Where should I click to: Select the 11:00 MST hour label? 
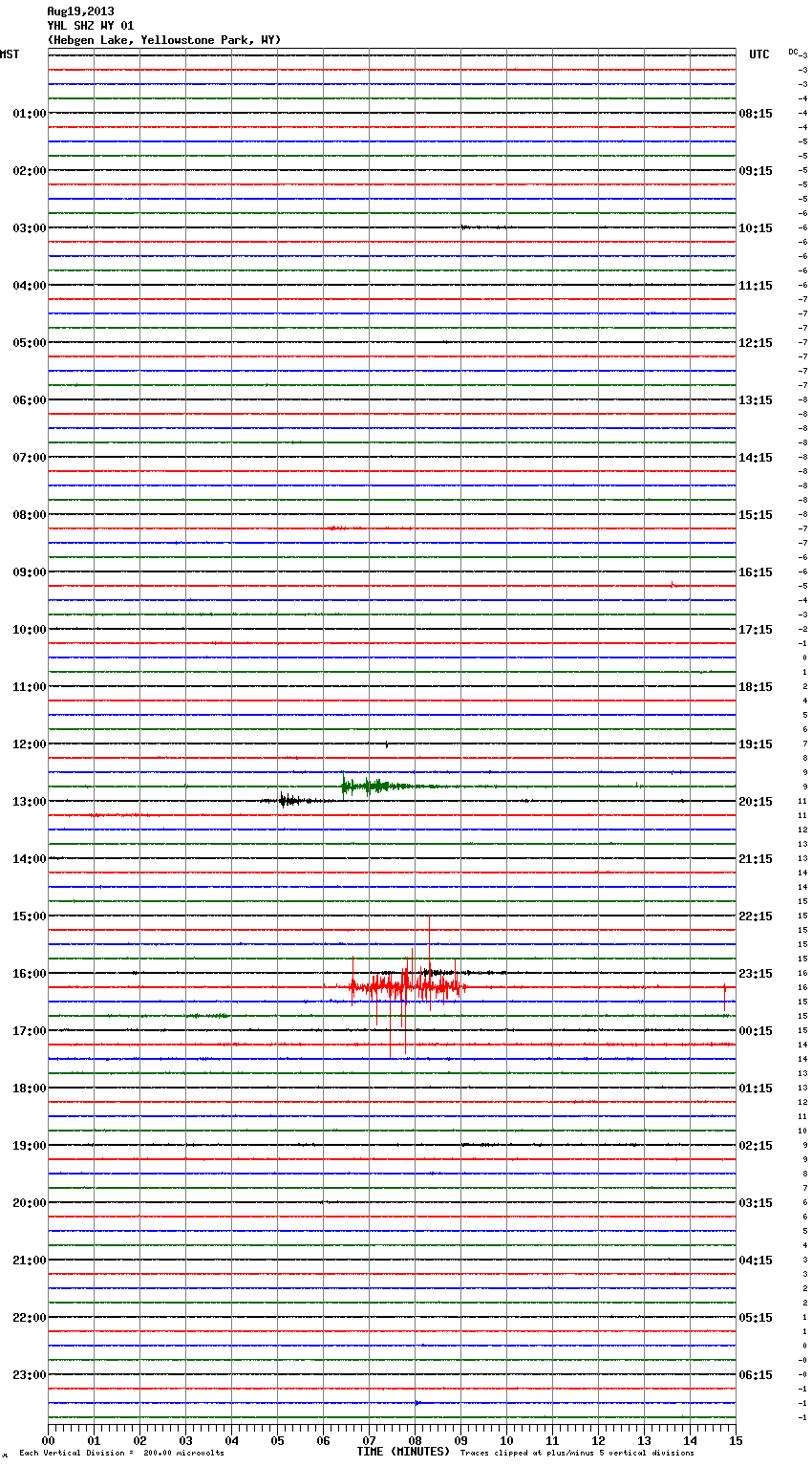pos(30,687)
